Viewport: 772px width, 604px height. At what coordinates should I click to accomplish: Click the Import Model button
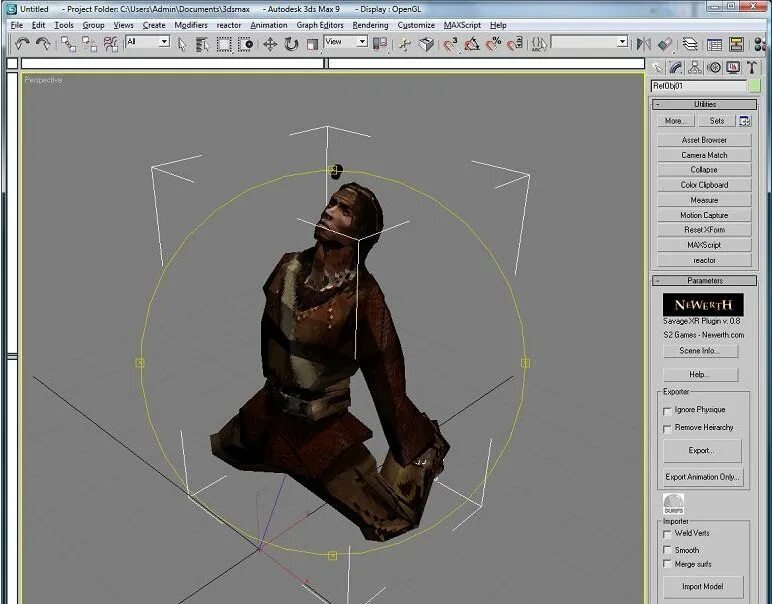(x=703, y=587)
